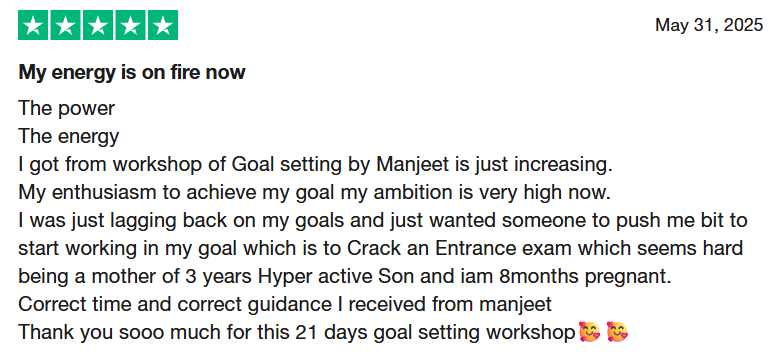The width and height of the screenshot is (784, 360).
Task: Click the third green star
Action: point(98,25)
